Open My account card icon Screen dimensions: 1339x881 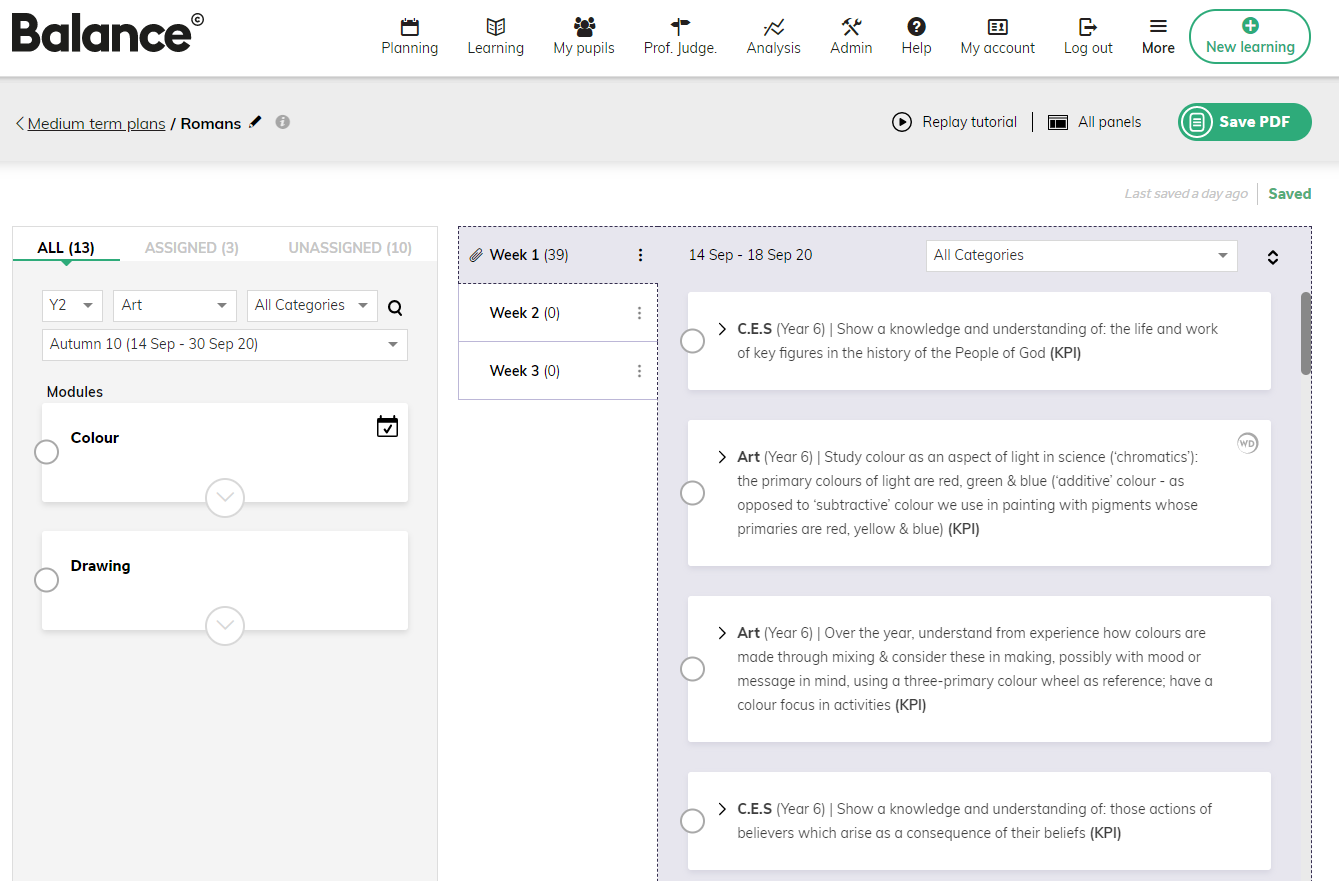pos(997,27)
